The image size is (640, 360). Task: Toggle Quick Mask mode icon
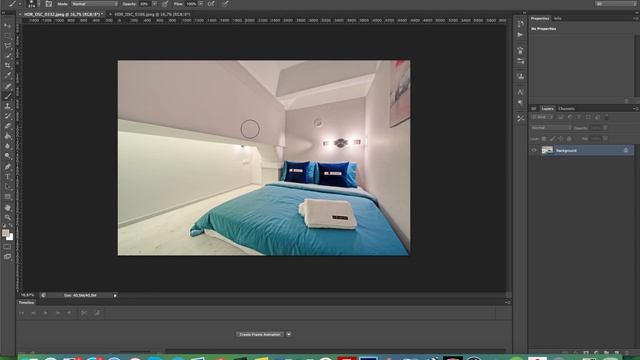pos(7,247)
